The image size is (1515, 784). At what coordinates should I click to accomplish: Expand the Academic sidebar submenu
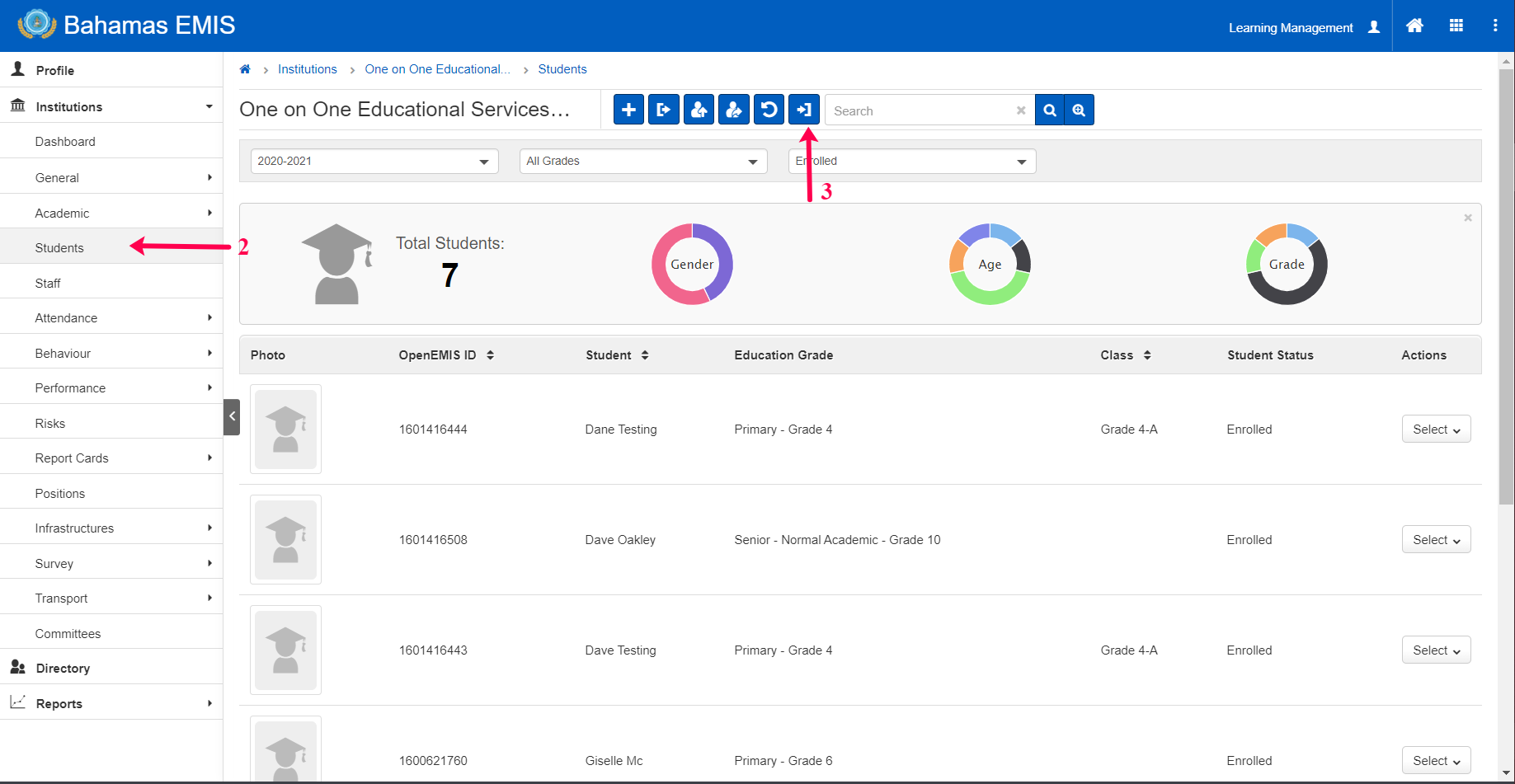click(111, 214)
